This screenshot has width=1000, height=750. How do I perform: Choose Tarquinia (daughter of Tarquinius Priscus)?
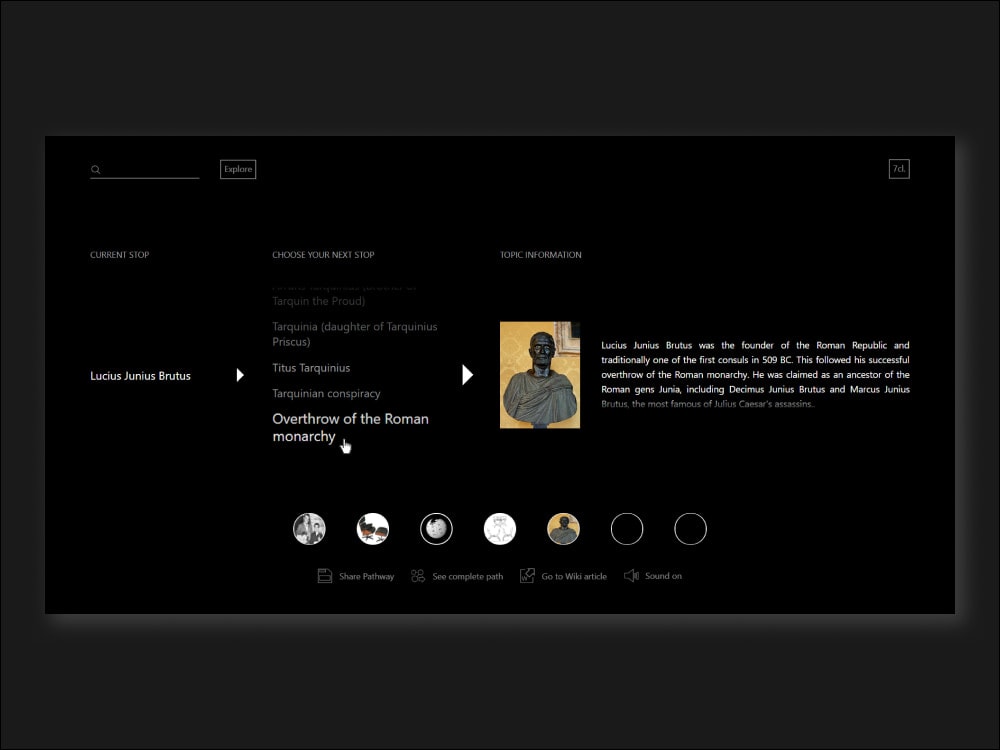(355, 334)
